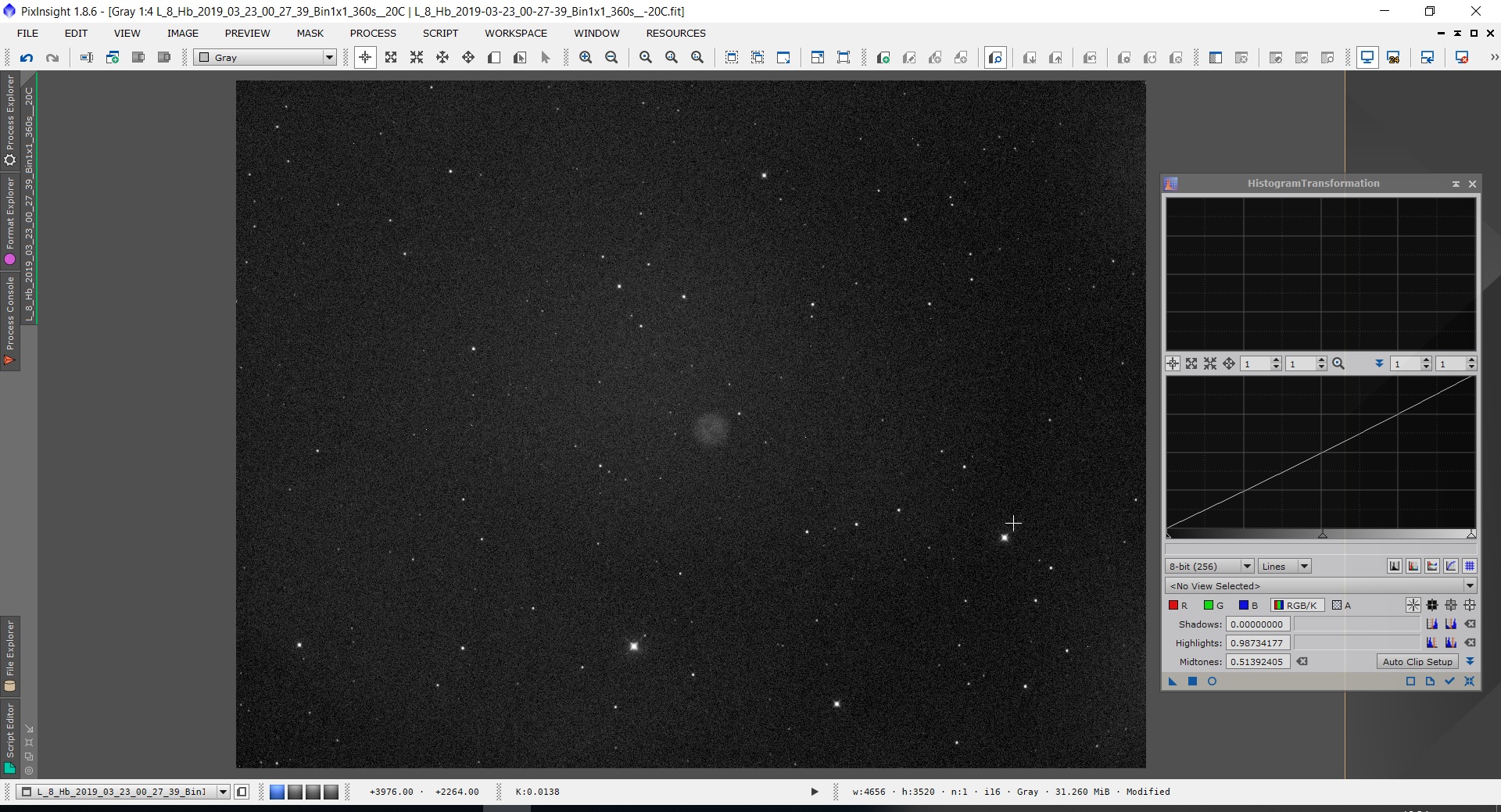Collapse the HistogramTransformation window shade button
Viewport: 1501px width, 812px height.
1456,184
